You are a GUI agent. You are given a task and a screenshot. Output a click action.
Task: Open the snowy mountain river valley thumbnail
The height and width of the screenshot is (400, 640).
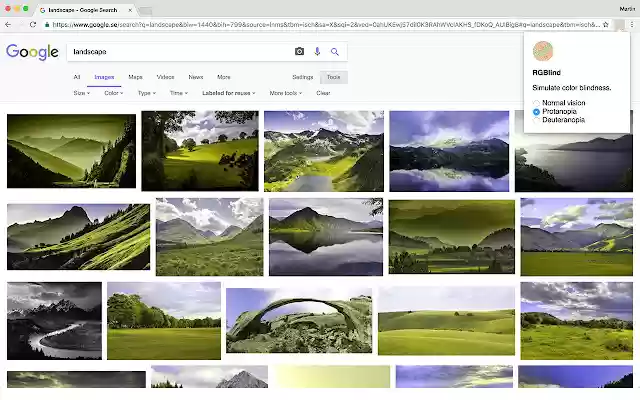click(324, 151)
